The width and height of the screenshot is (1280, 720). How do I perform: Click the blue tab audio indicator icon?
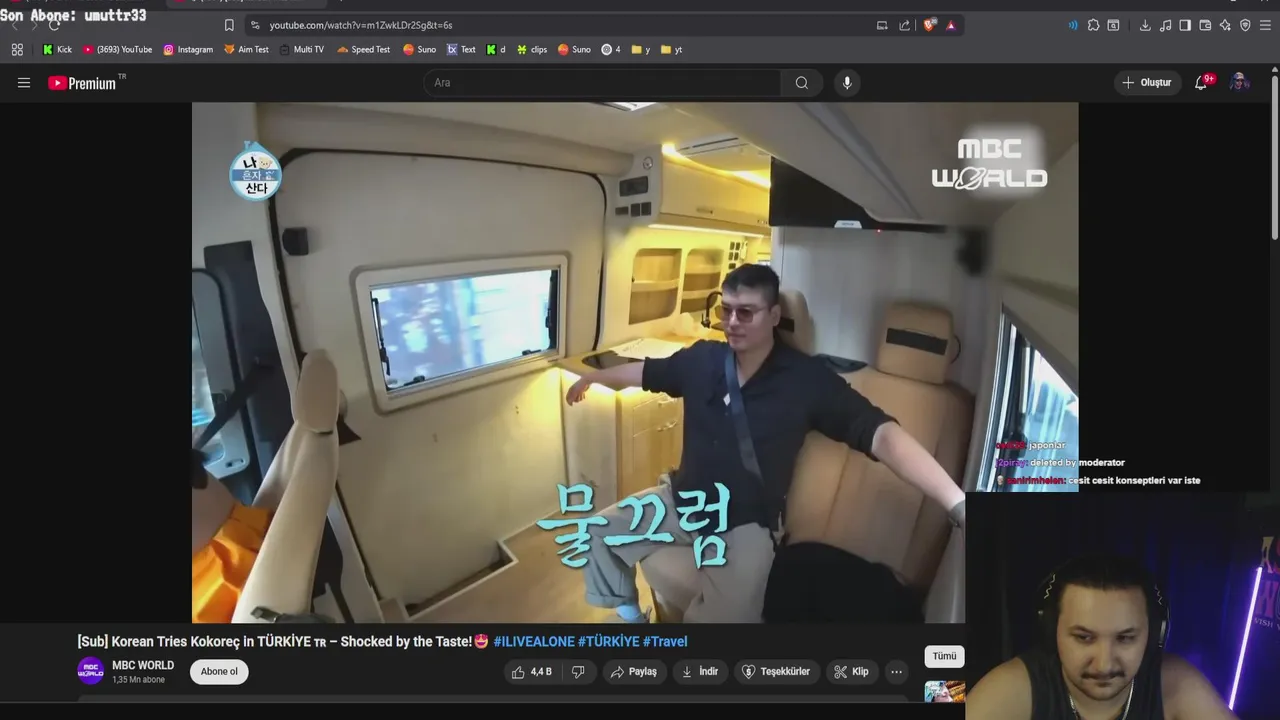[x=1073, y=25]
